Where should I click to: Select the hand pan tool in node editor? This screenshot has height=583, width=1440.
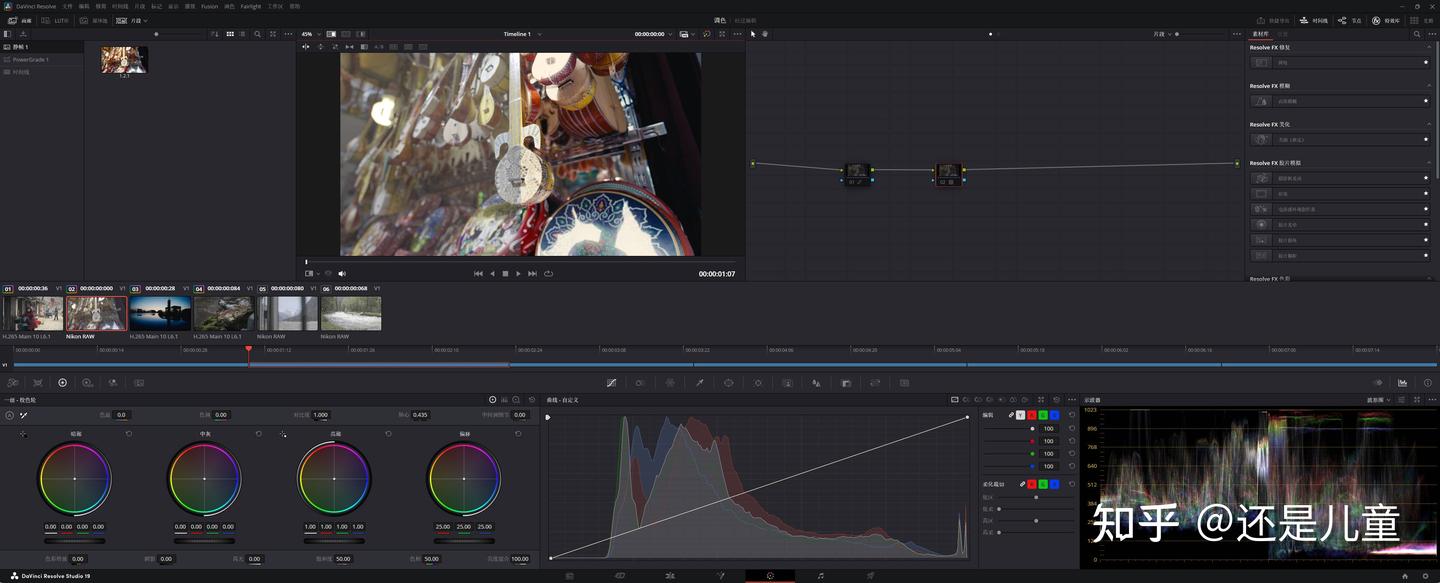(x=765, y=34)
